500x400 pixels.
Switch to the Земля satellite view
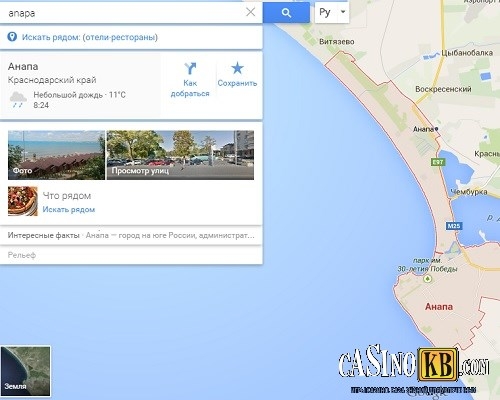pos(26,371)
